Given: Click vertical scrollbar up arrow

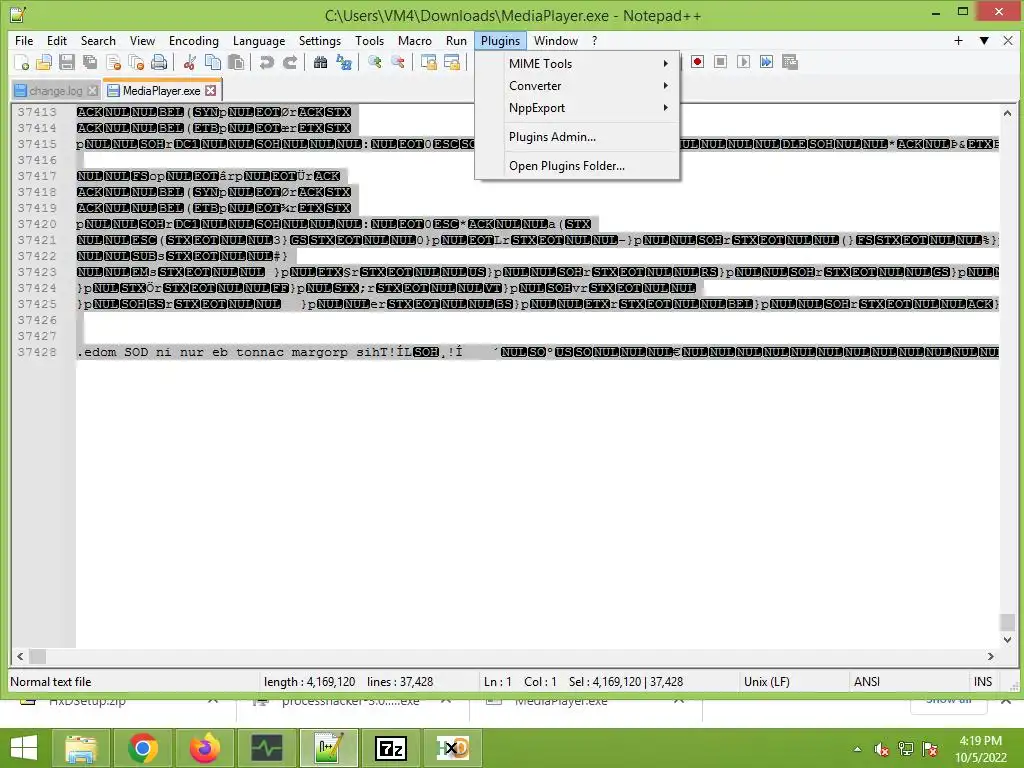Looking at the screenshot, I should [1007, 113].
